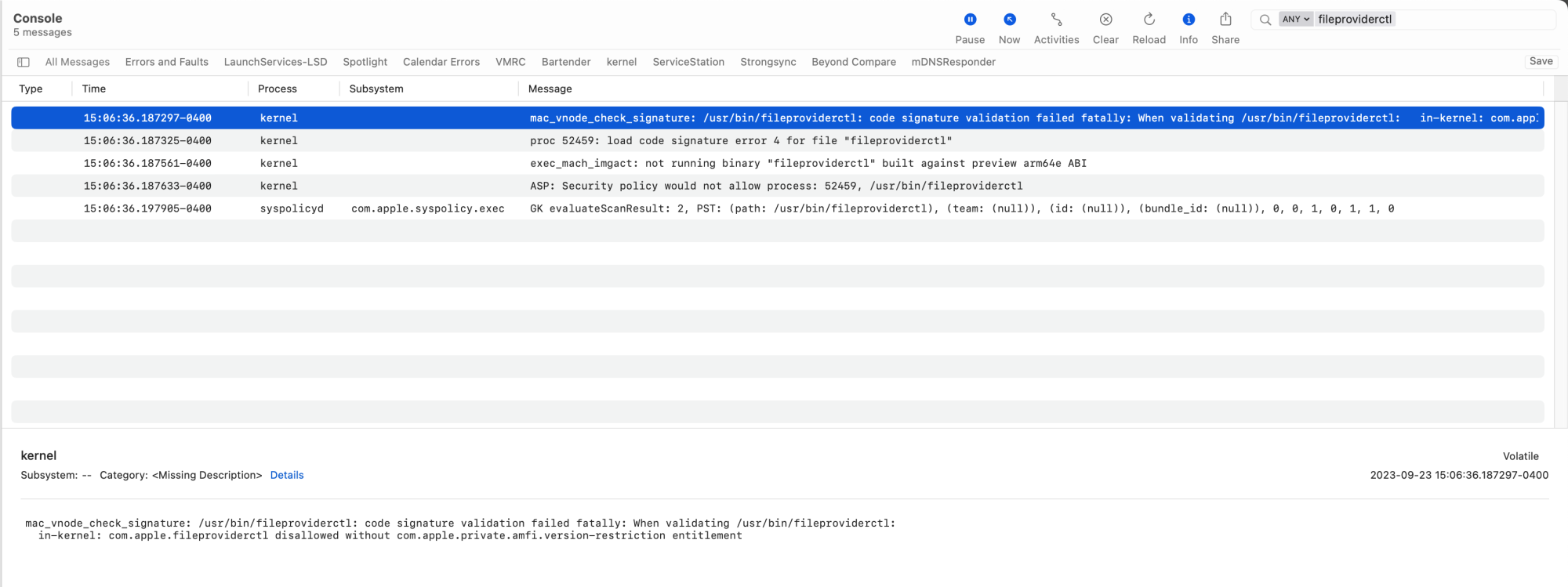Apply the mDNSResponder saved search
The height and width of the screenshot is (587, 1568).
pyautogui.click(x=953, y=62)
